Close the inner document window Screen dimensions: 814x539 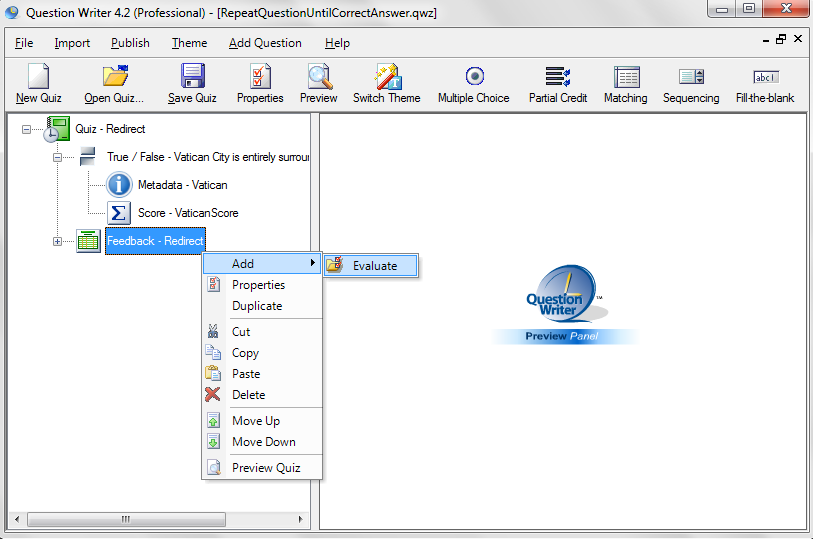(x=798, y=39)
